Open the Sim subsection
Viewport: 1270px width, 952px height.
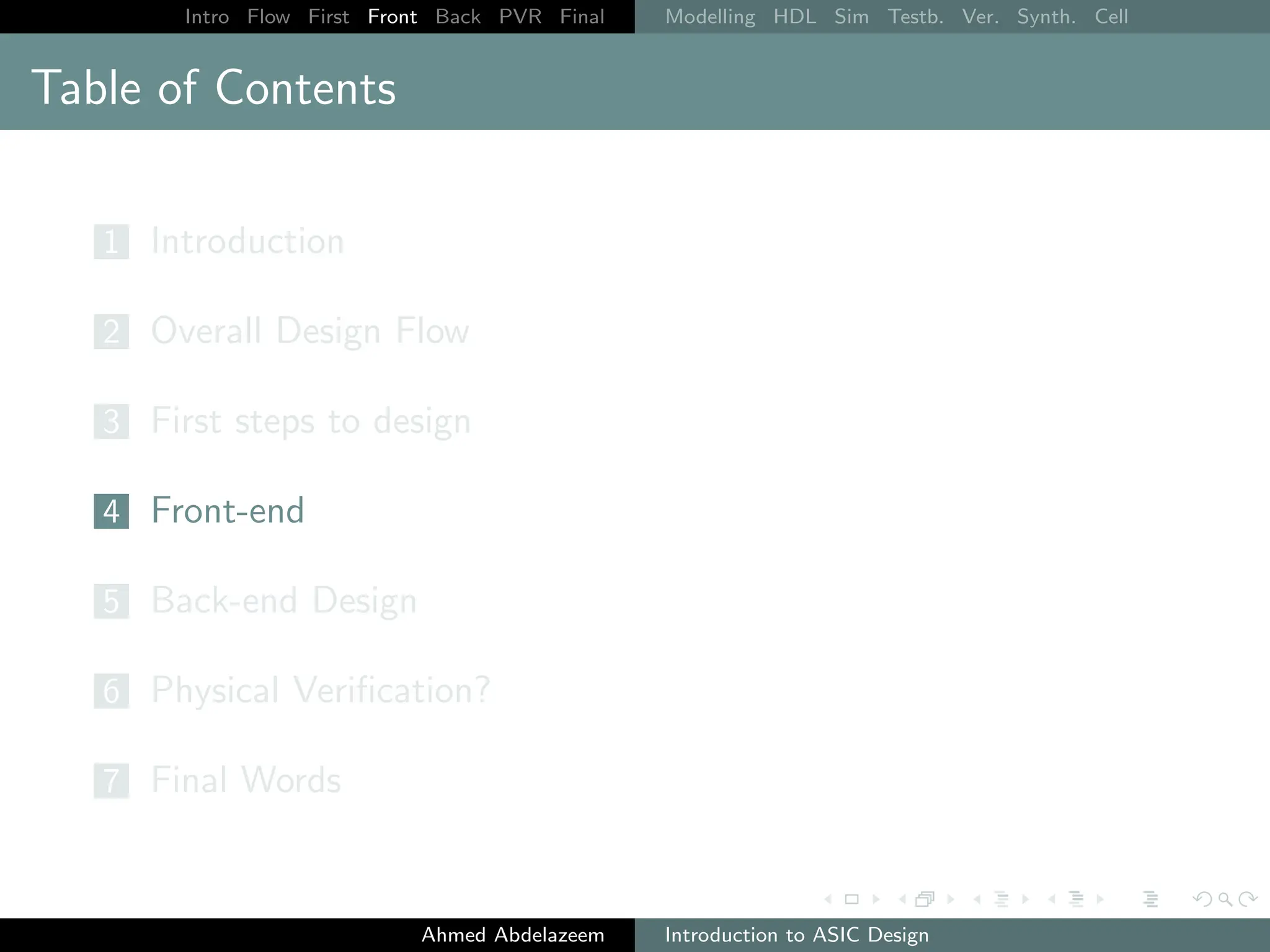coord(851,17)
